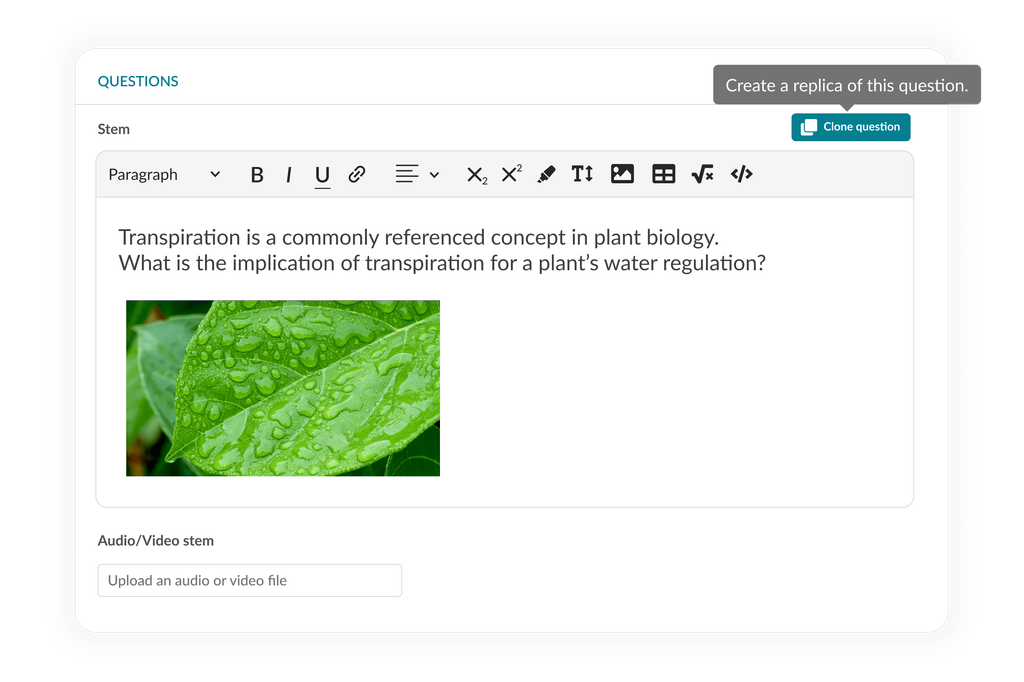This screenshot has height=682, width=1024.
Task: Select the green leaf image thumbnail
Action: click(283, 387)
